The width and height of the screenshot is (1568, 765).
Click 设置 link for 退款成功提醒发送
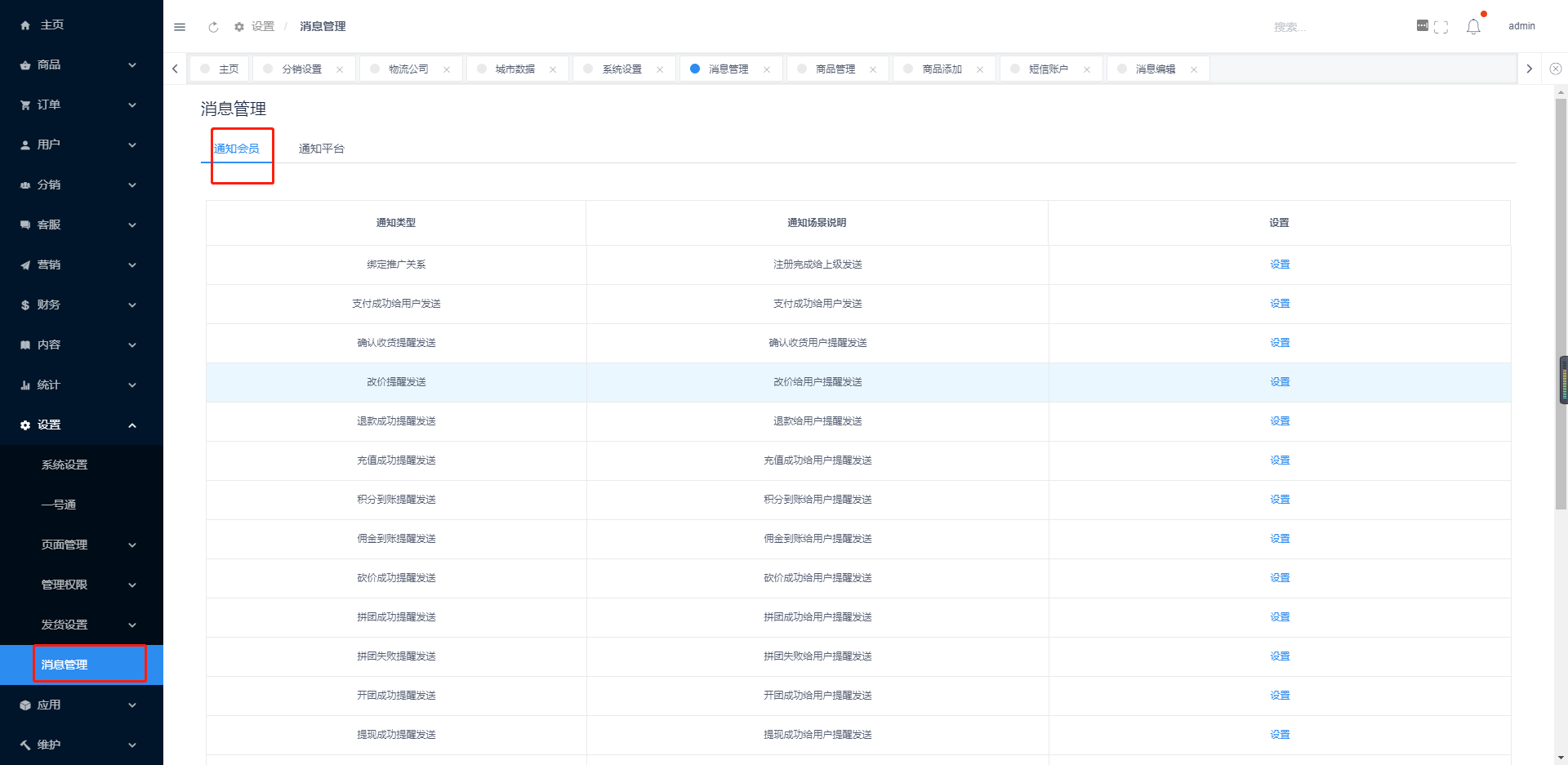pyautogui.click(x=1280, y=421)
